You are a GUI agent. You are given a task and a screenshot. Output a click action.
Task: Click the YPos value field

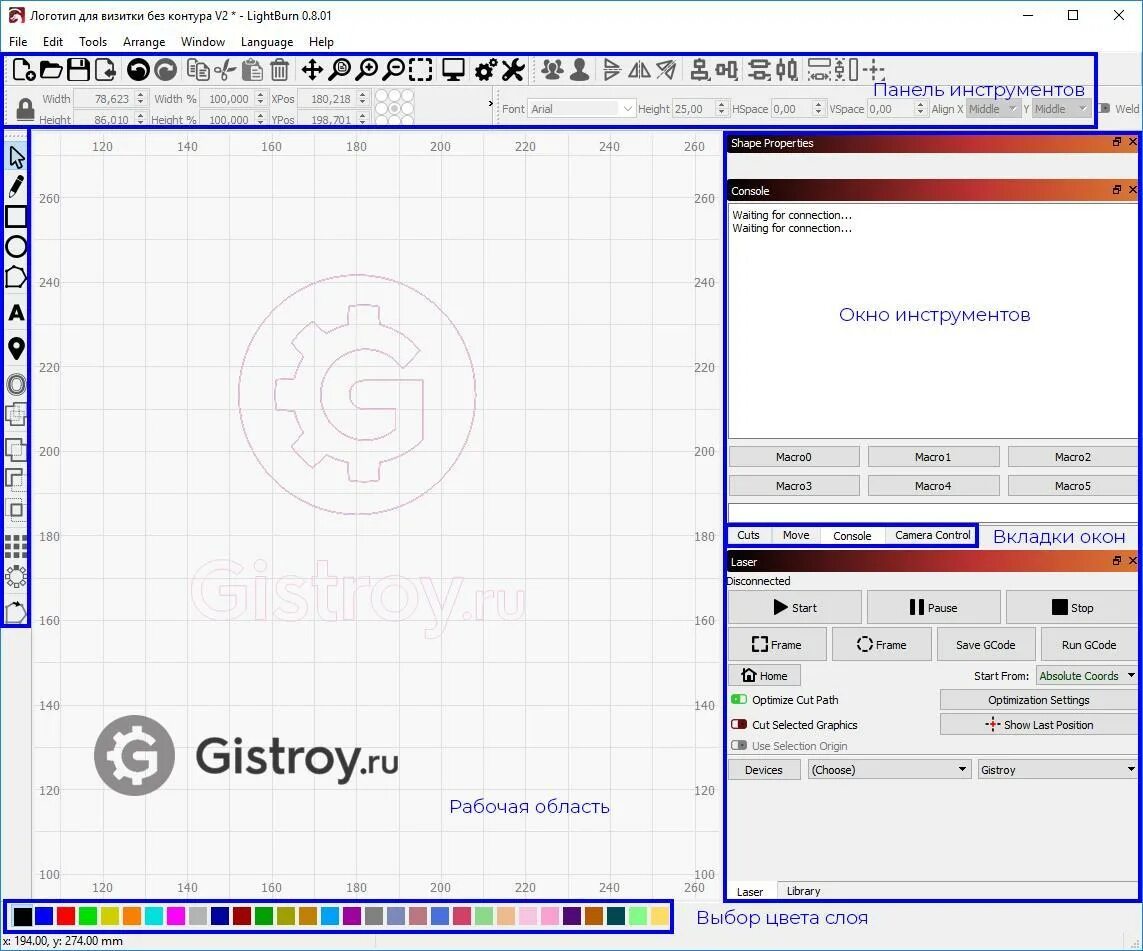point(326,119)
